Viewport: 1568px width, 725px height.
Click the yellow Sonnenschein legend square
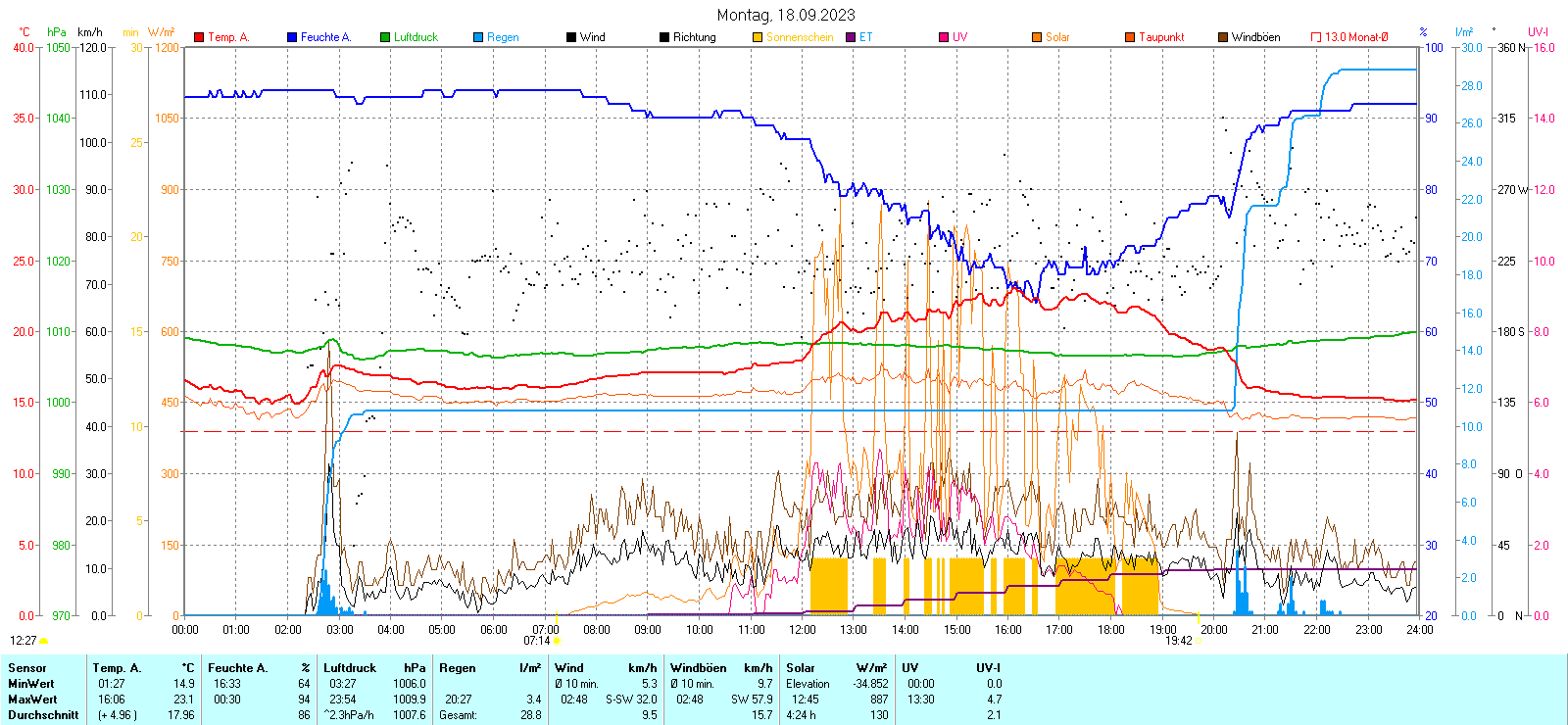tap(758, 37)
